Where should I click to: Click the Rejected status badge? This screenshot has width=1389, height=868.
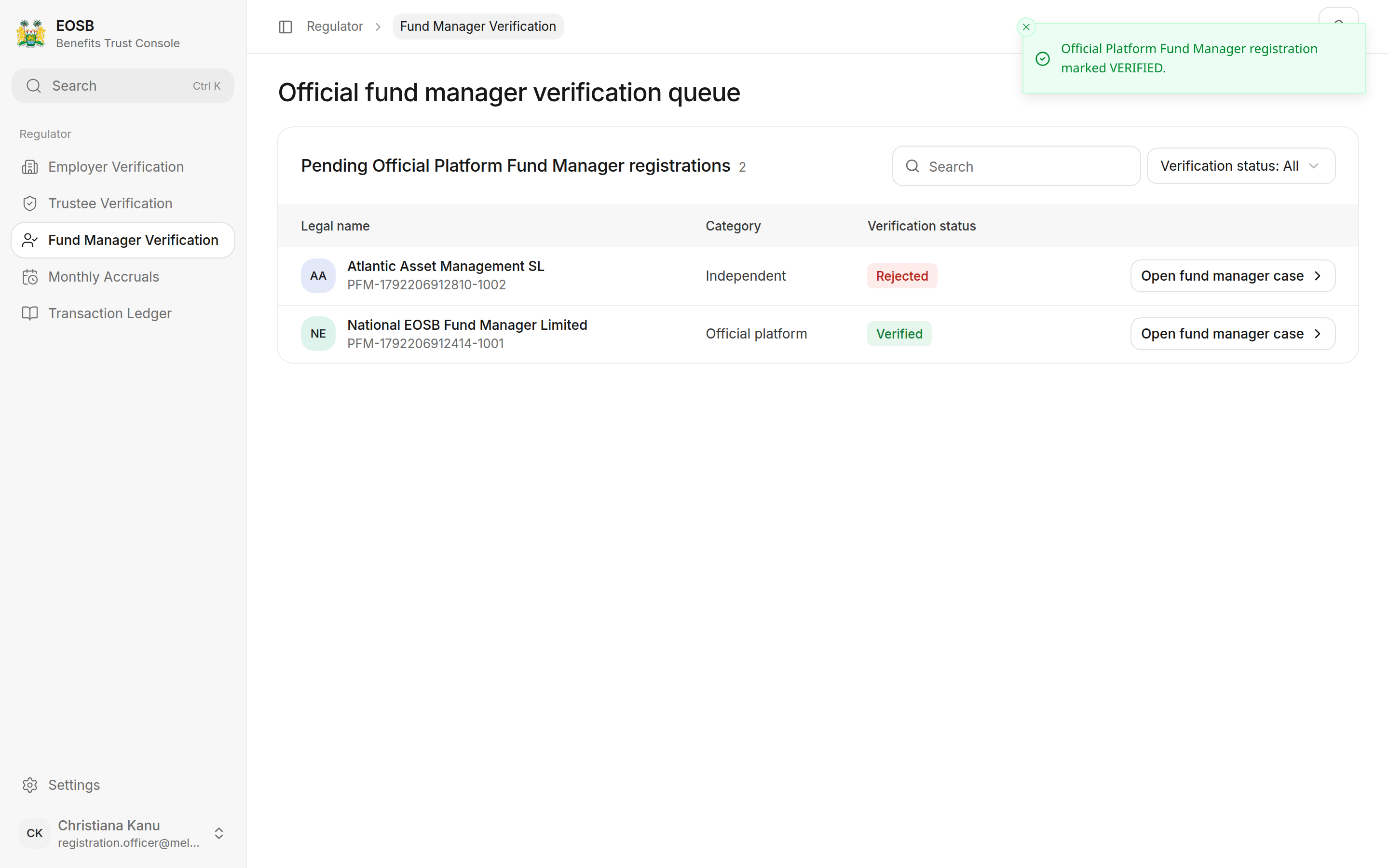pyautogui.click(x=902, y=276)
